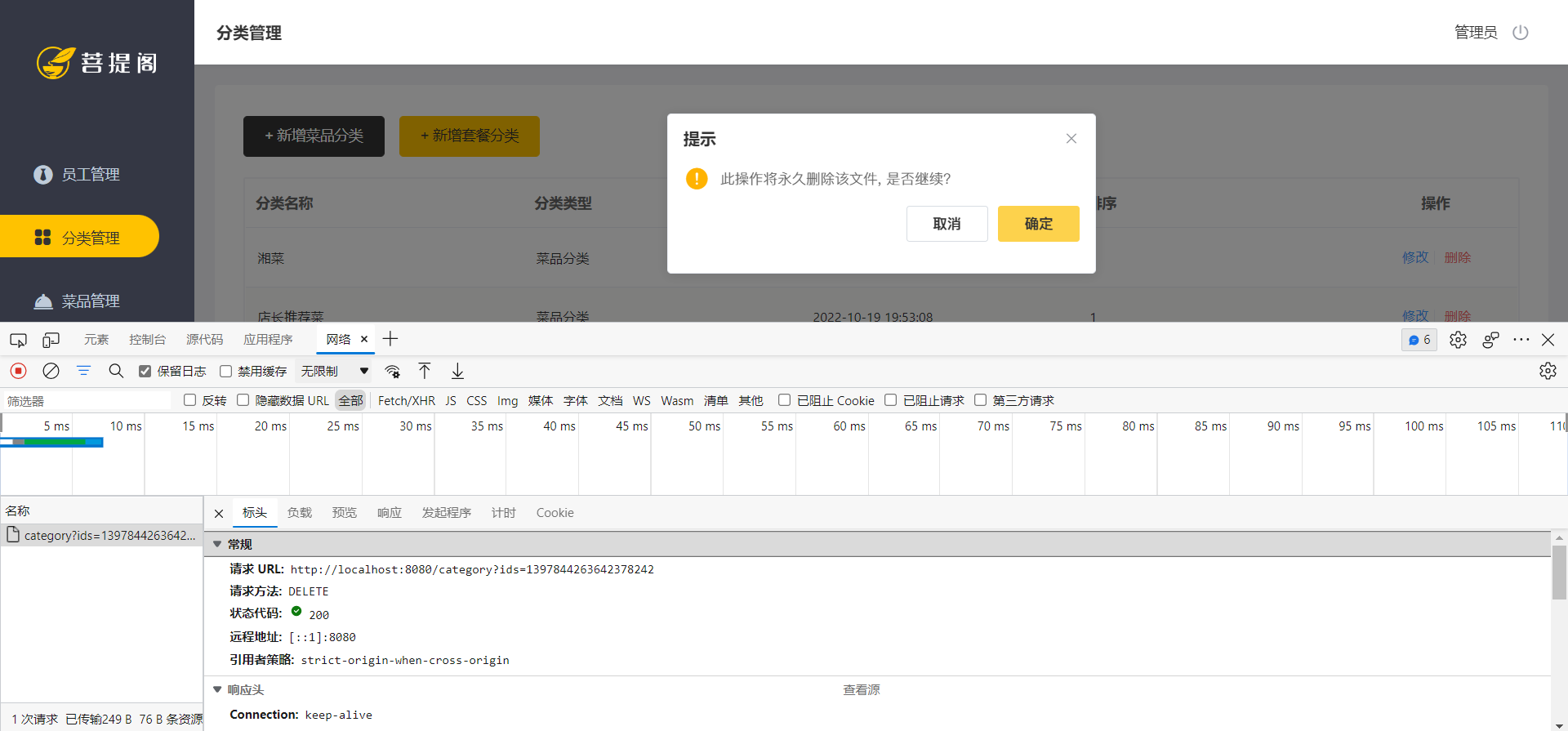Click the logout power icon

coord(1520,33)
